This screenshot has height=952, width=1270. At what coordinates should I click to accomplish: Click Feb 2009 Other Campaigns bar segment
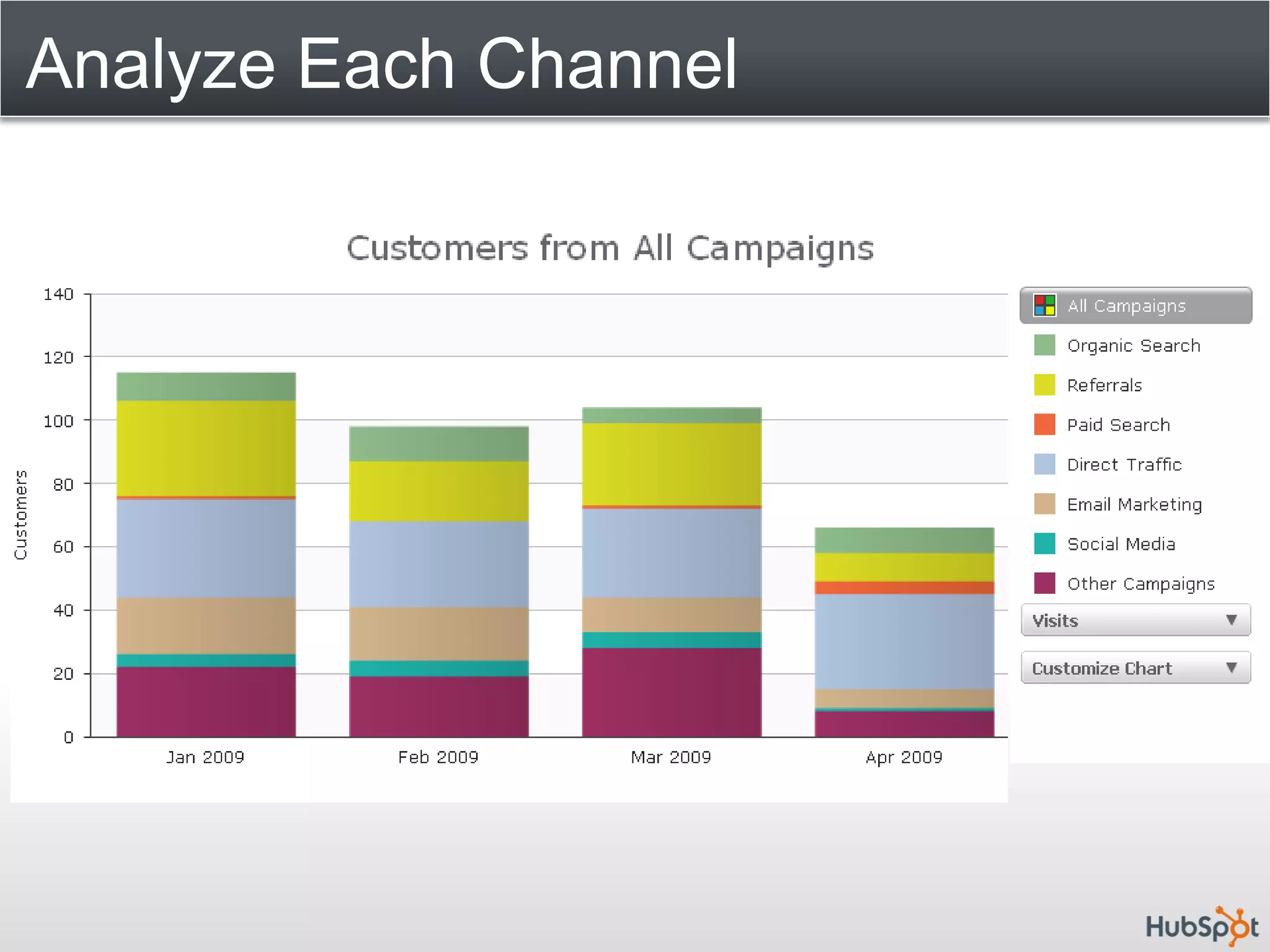click(x=439, y=707)
